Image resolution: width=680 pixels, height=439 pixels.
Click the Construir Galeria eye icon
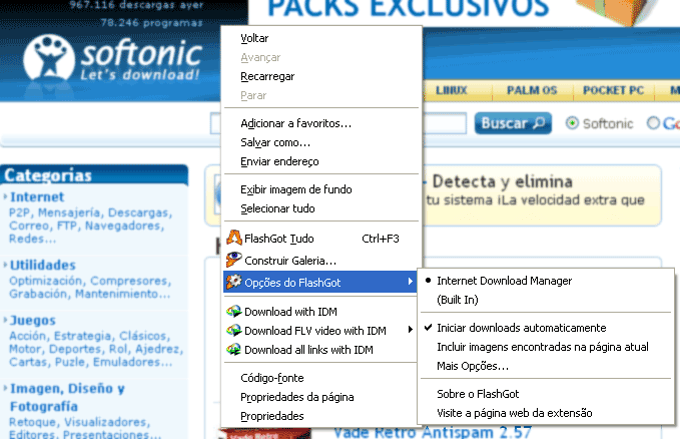(234, 259)
